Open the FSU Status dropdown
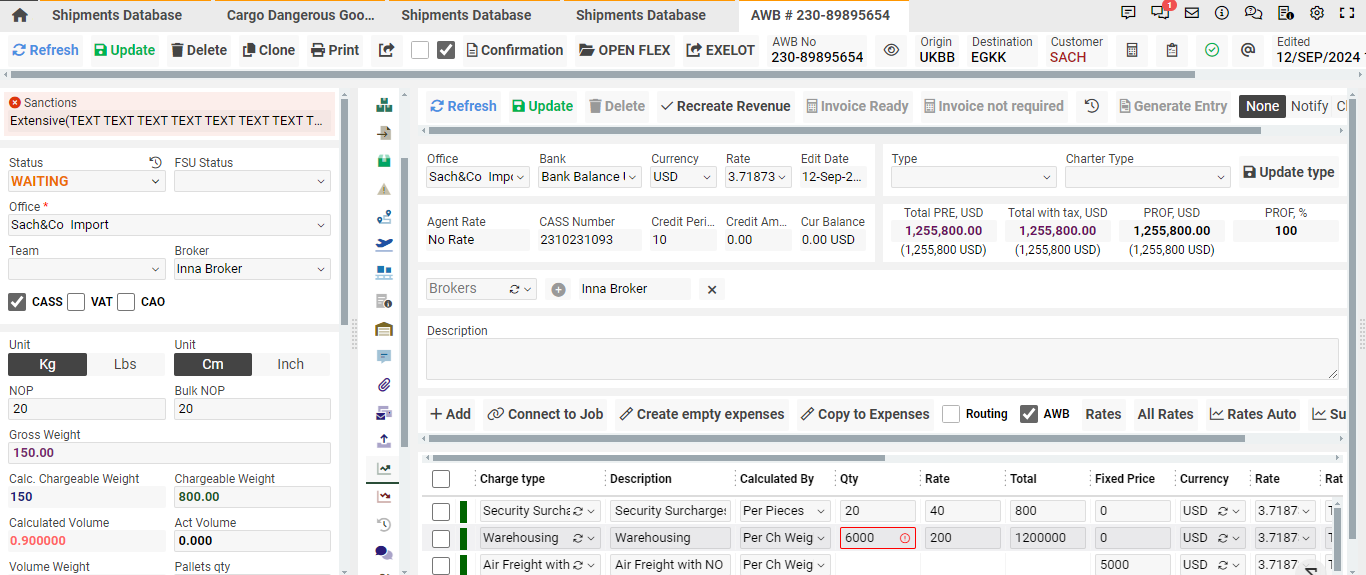The height and width of the screenshot is (575, 1366). coord(252,181)
